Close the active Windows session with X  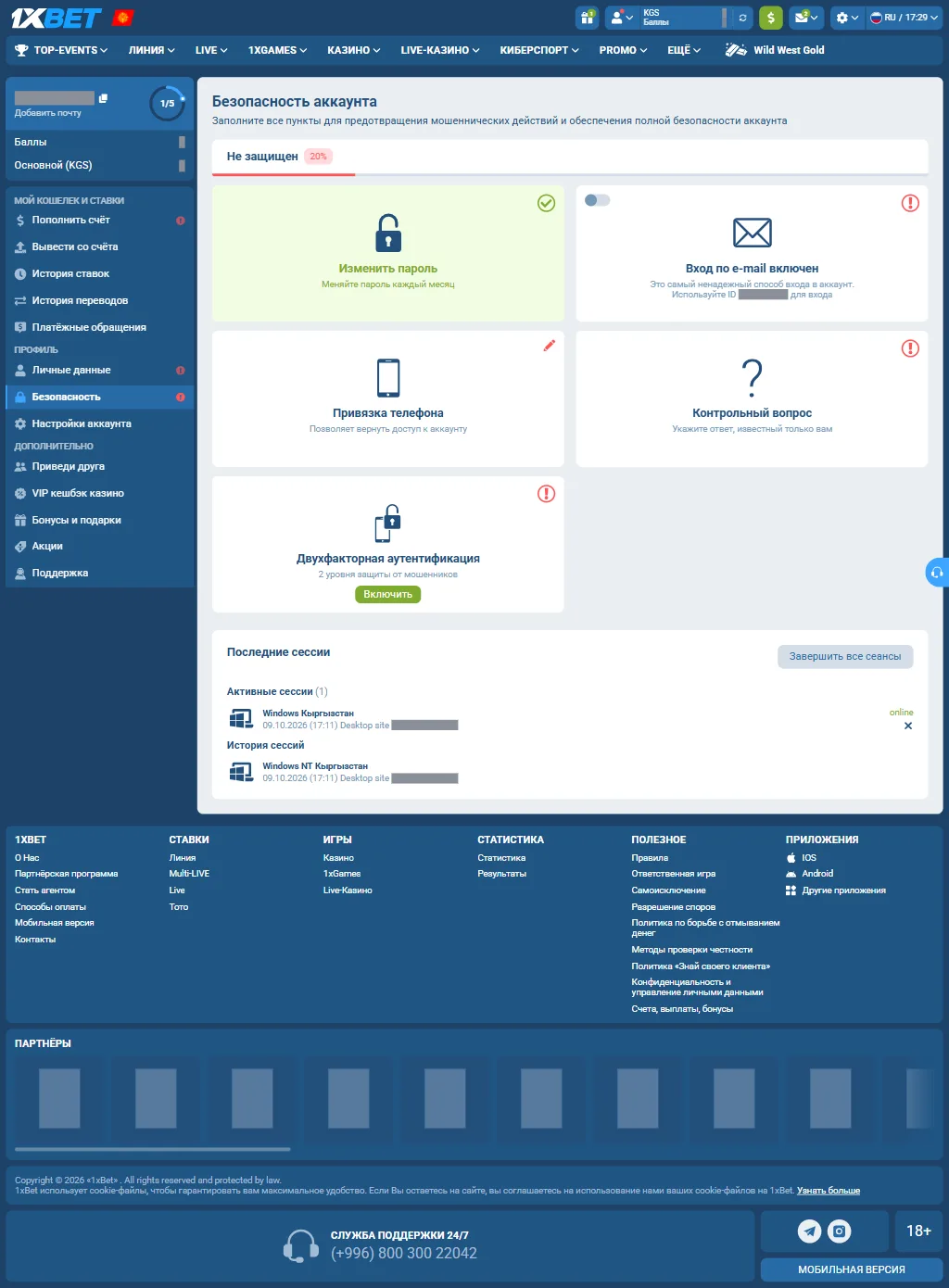[908, 726]
